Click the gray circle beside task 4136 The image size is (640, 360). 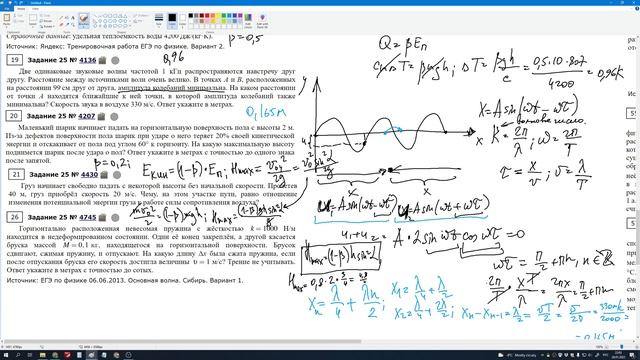[x=116, y=60]
